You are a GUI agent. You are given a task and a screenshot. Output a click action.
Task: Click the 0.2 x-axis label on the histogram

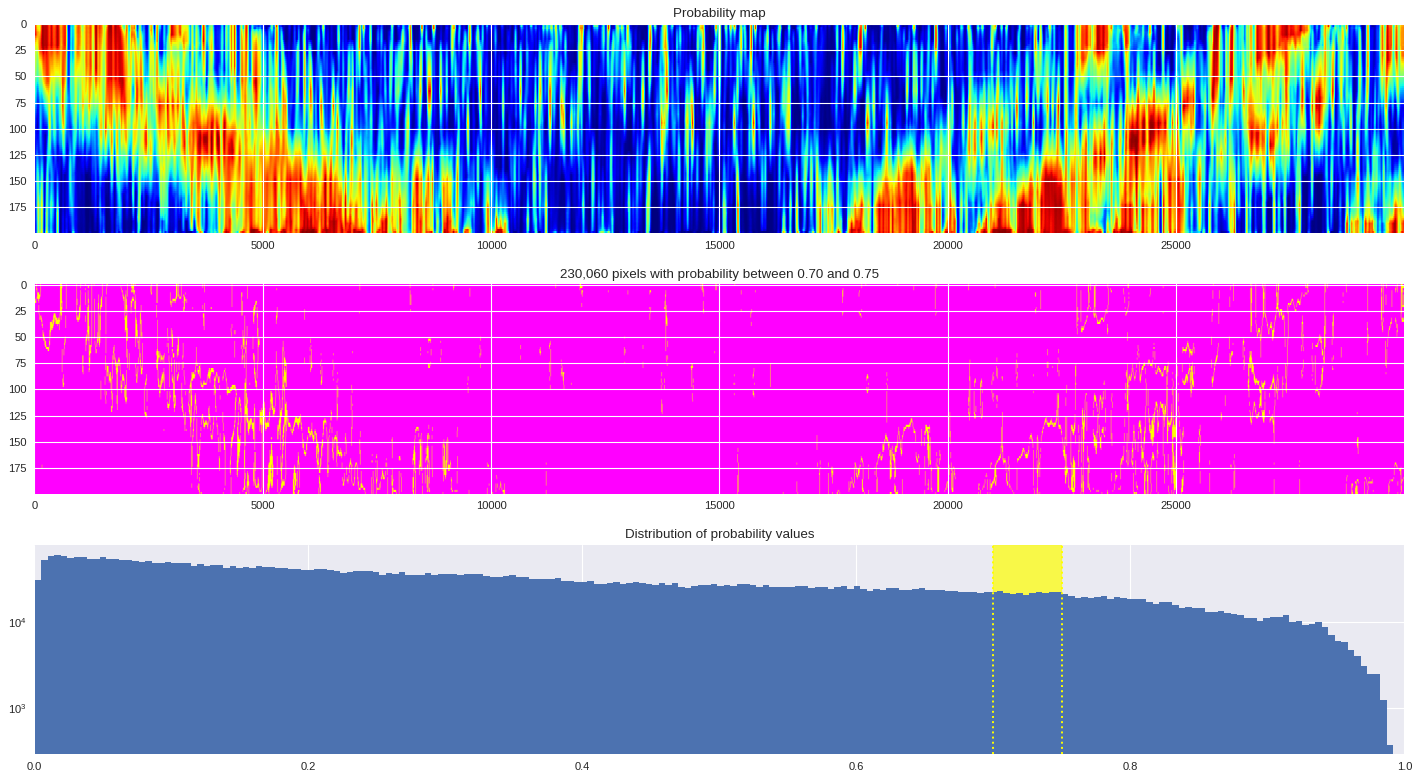(308, 767)
